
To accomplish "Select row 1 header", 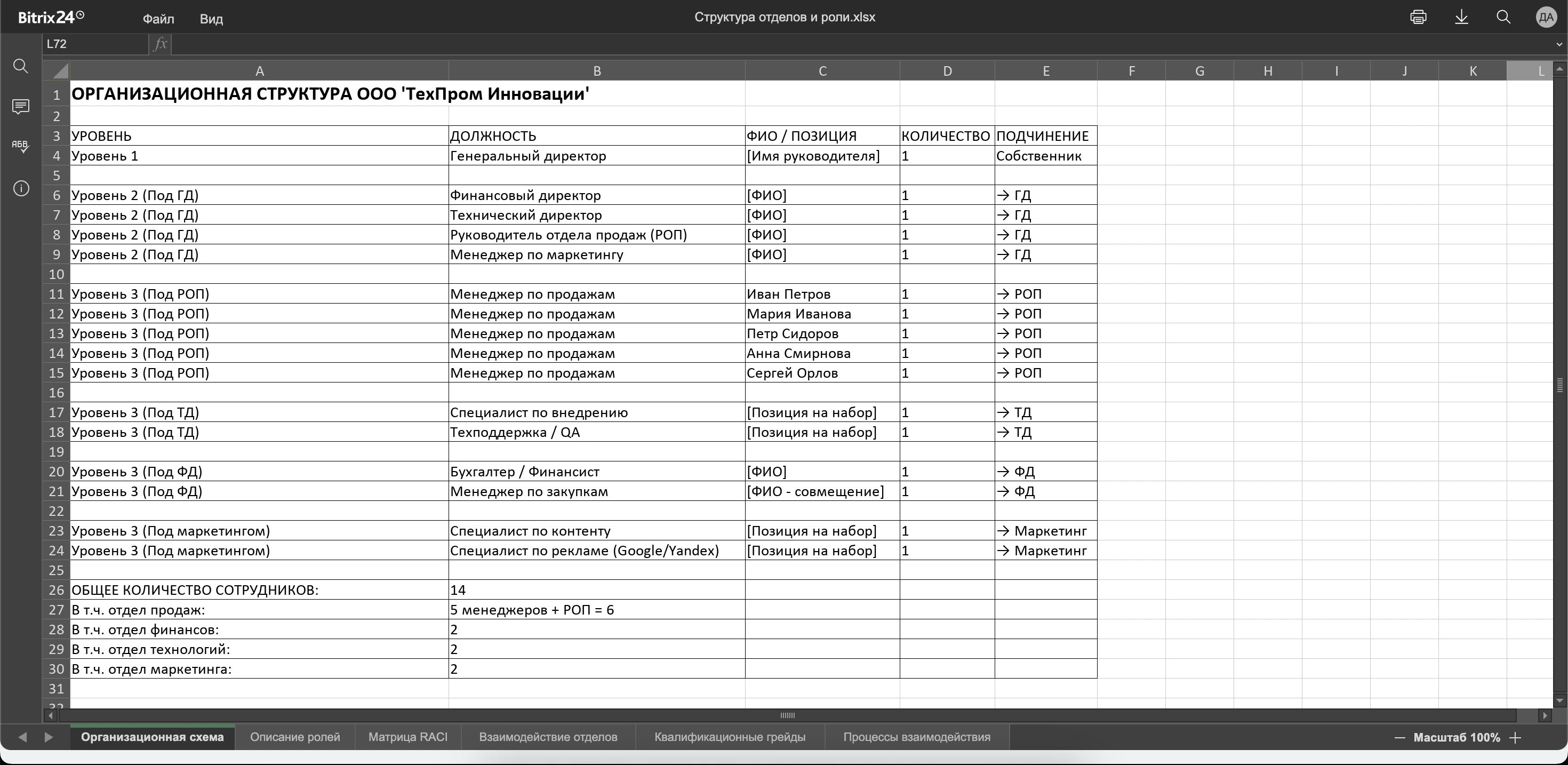I will click(56, 95).
